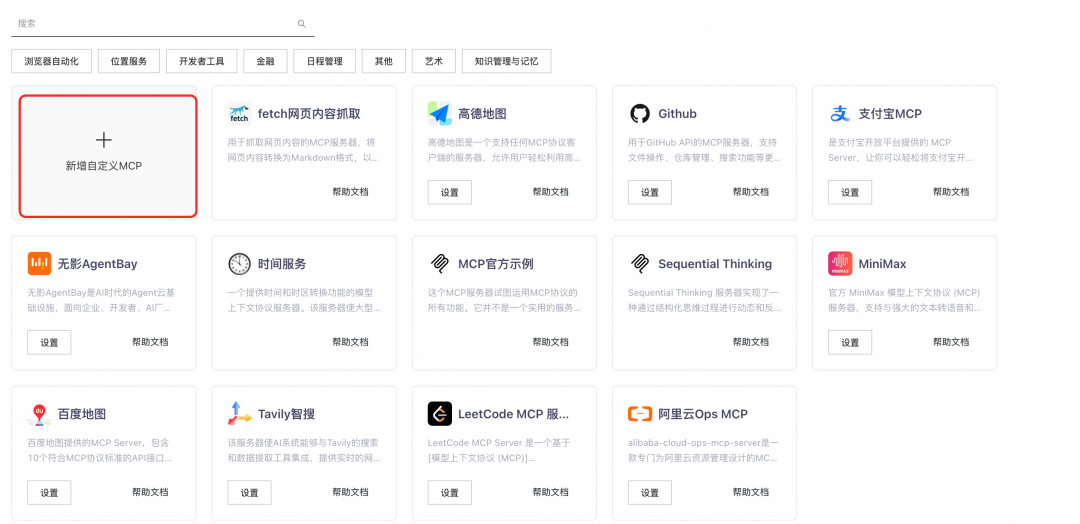1080x524 pixels.
Task: Open 帮助文档 for fetch网页内容抓取
Action: (x=351, y=191)
